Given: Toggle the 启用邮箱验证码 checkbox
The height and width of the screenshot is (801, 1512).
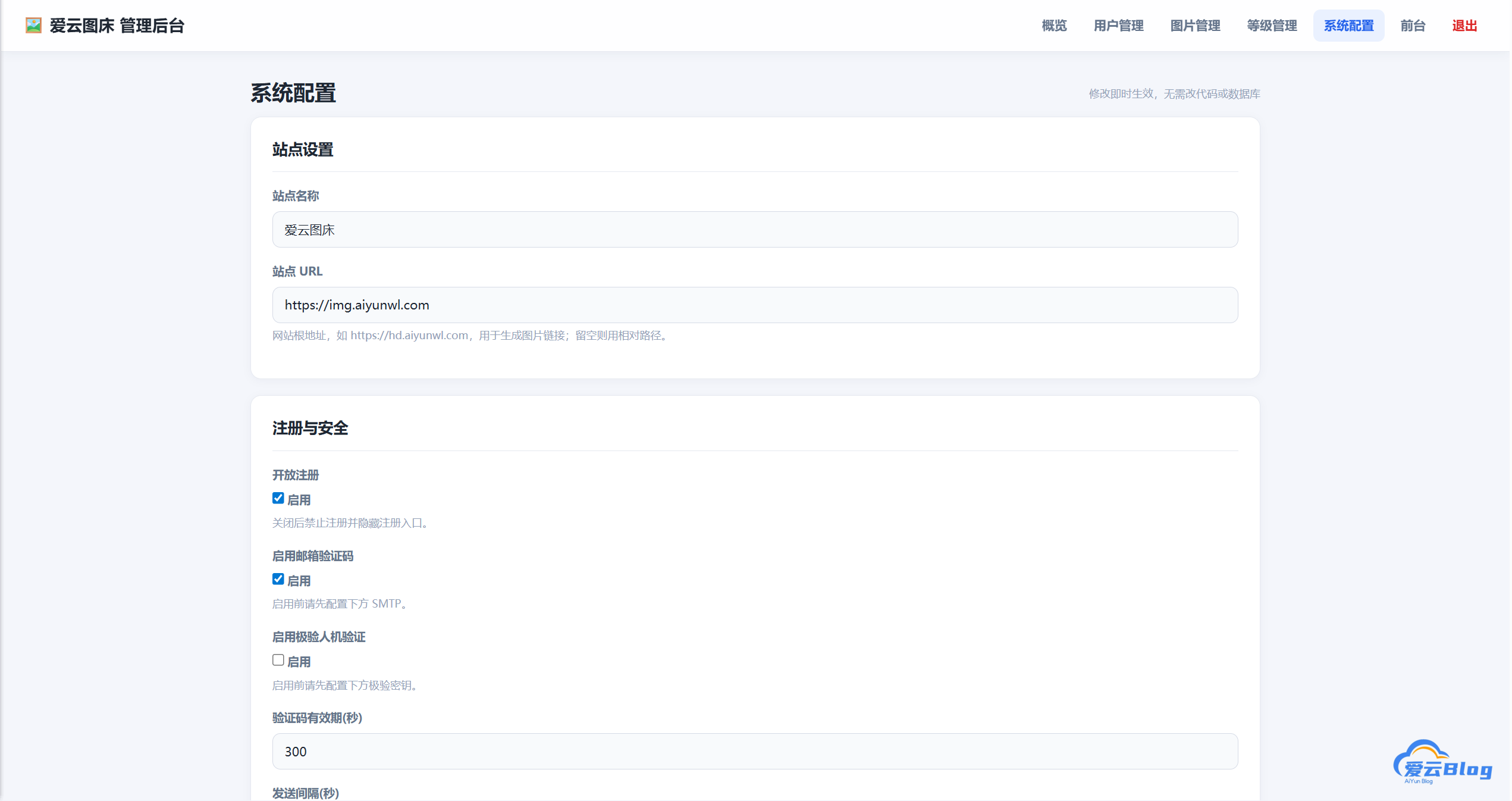Looking at the screenshot, I should pyautogui.click(x=278, y=580).
